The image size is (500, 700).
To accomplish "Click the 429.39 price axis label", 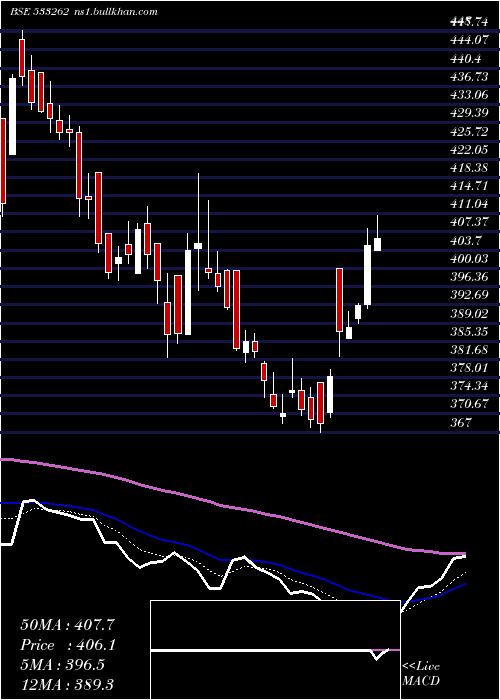I will 469,113.
